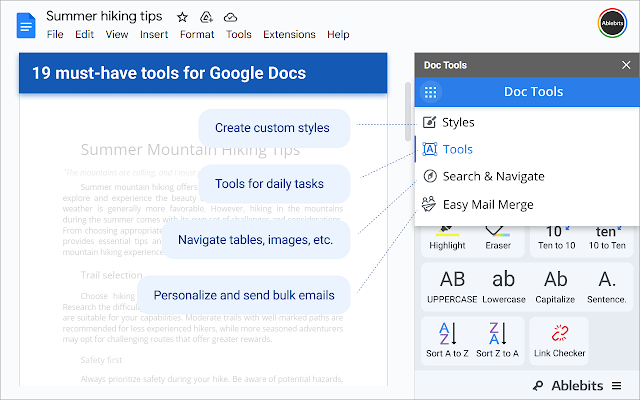Star the Summer hiking tips document

click(182, 17)
